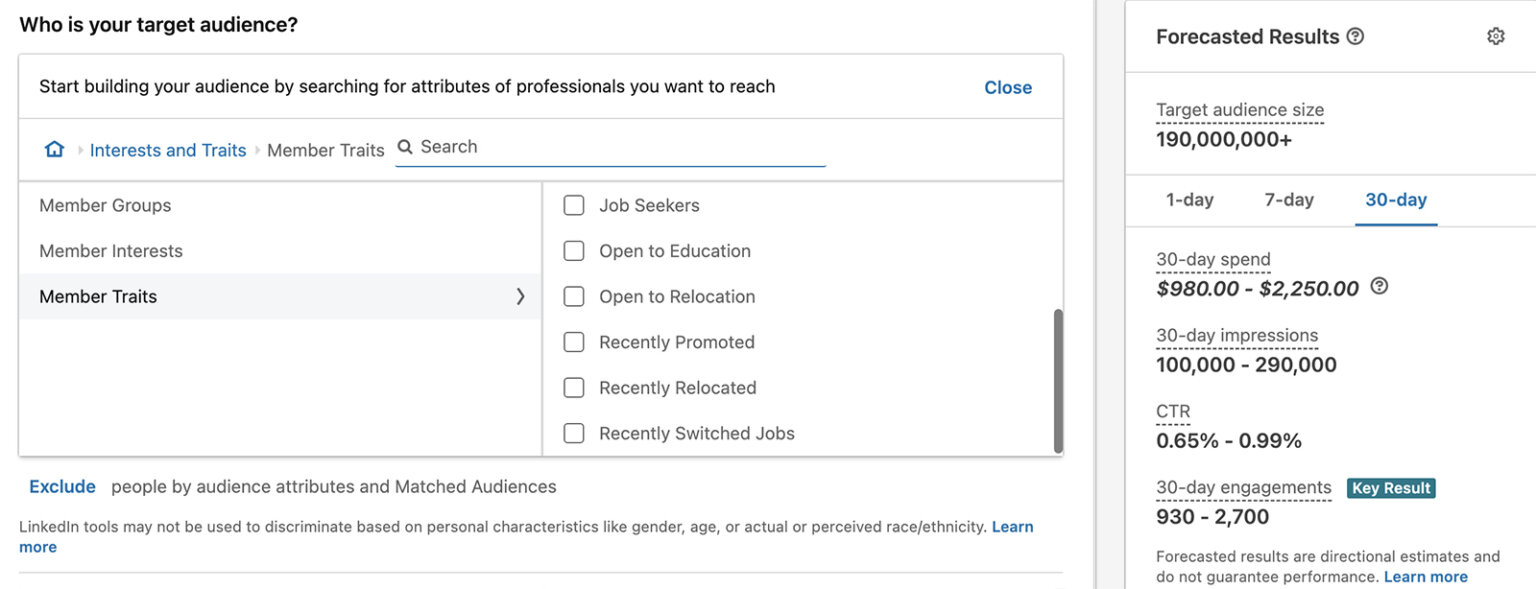Open Learn more about forecasted results
The height and width of the screenshot is (589, 1536).
click(1424, 576)
